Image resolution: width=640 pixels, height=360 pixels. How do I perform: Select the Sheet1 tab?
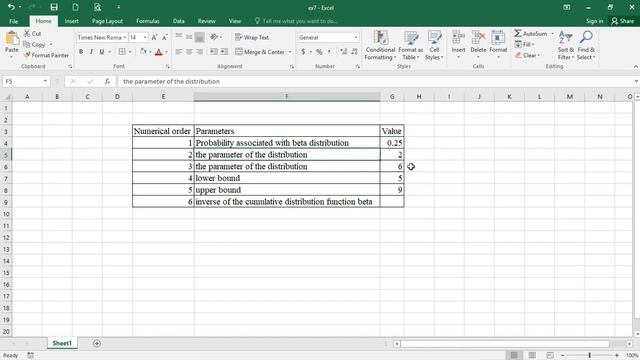click(62, 343)
